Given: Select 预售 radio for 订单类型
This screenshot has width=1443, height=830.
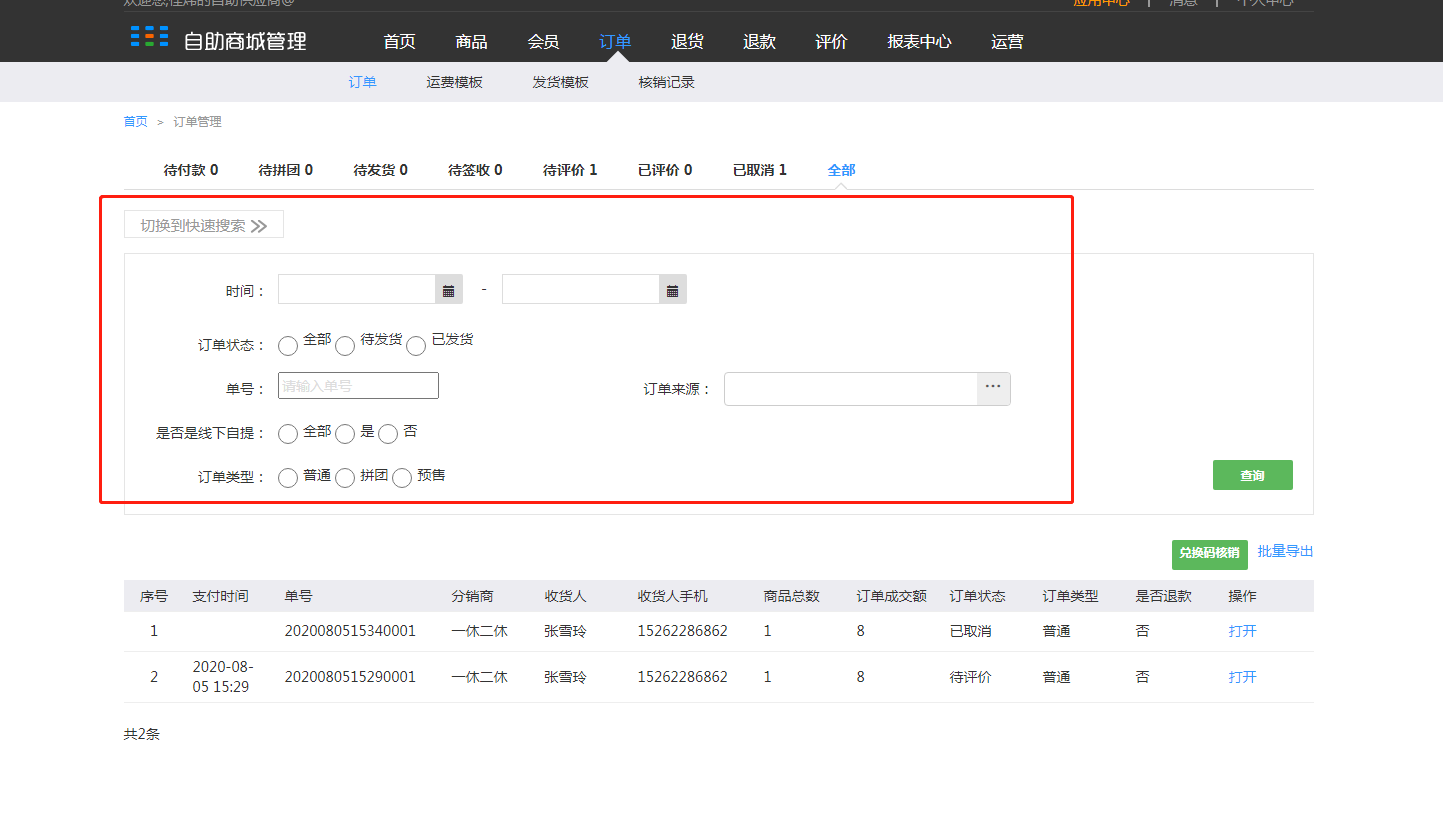Looking at the screenshot, I should coord(402,478).
